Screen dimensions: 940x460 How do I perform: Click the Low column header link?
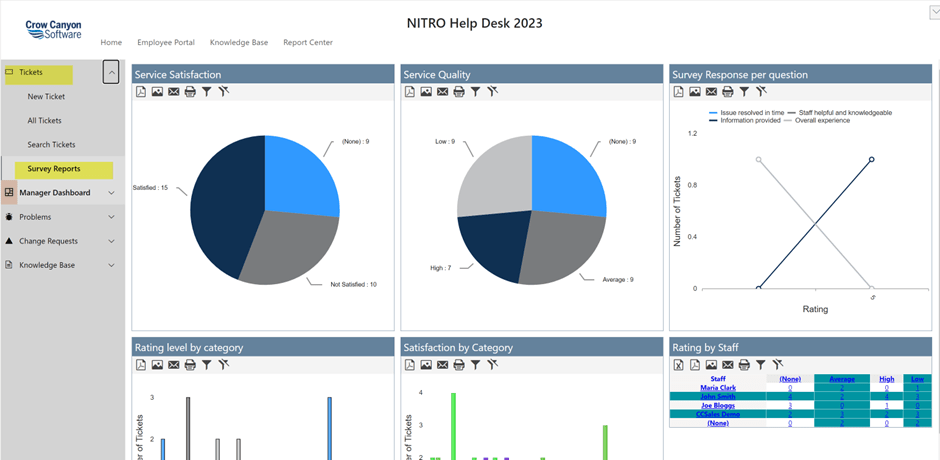pos(918,379)
